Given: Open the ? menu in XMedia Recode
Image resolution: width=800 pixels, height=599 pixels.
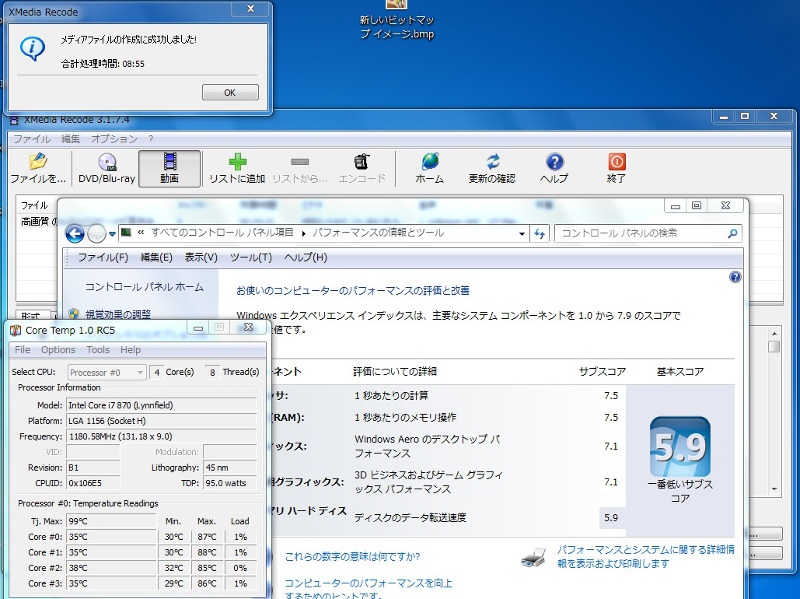Looking at the screenshot, I should point(151,139).
